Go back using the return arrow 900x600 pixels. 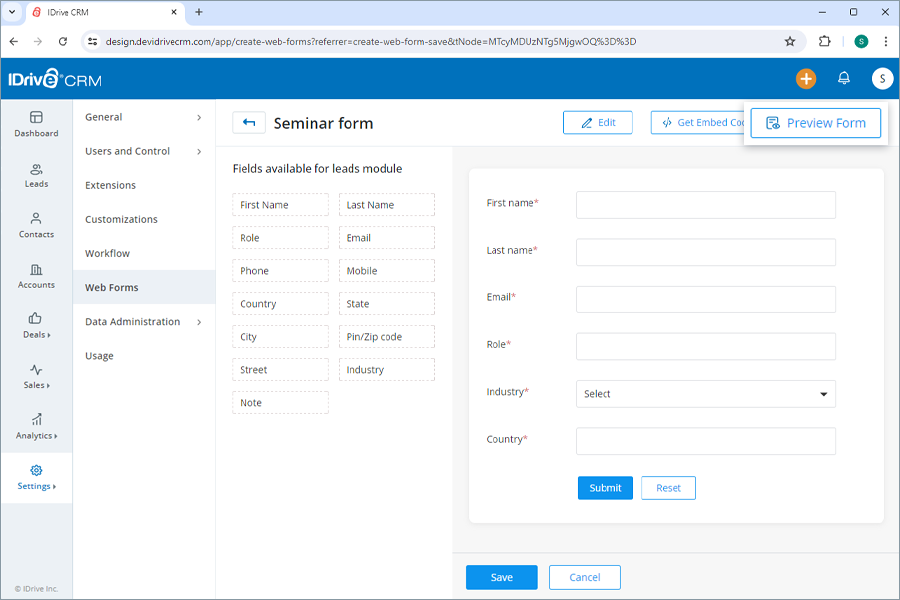248,122
